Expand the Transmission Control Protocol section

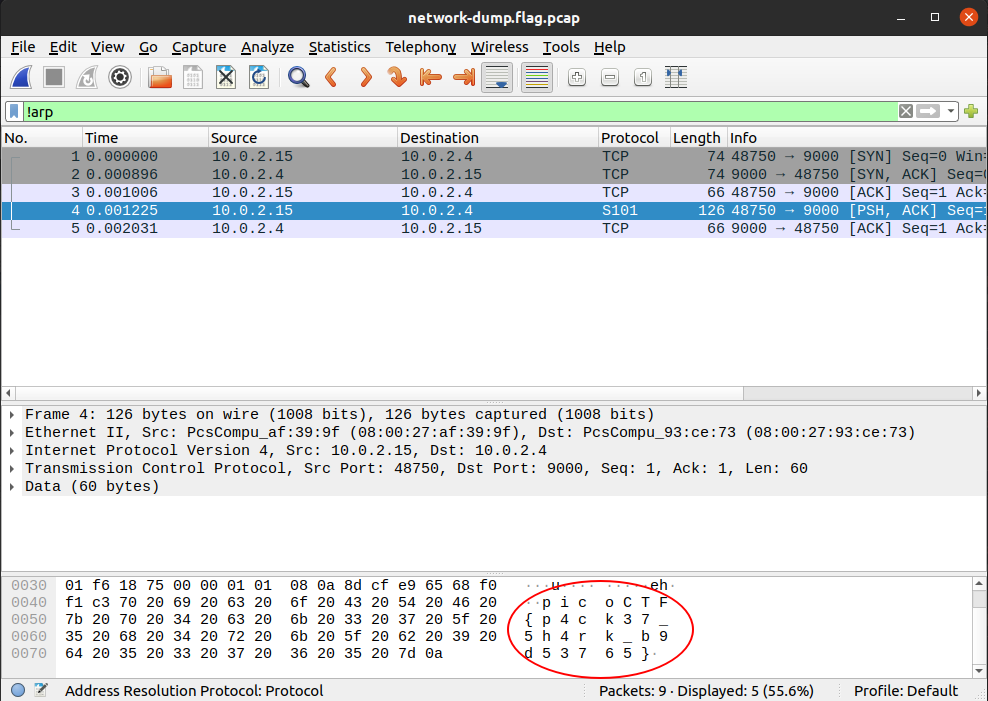pos(11,469)
